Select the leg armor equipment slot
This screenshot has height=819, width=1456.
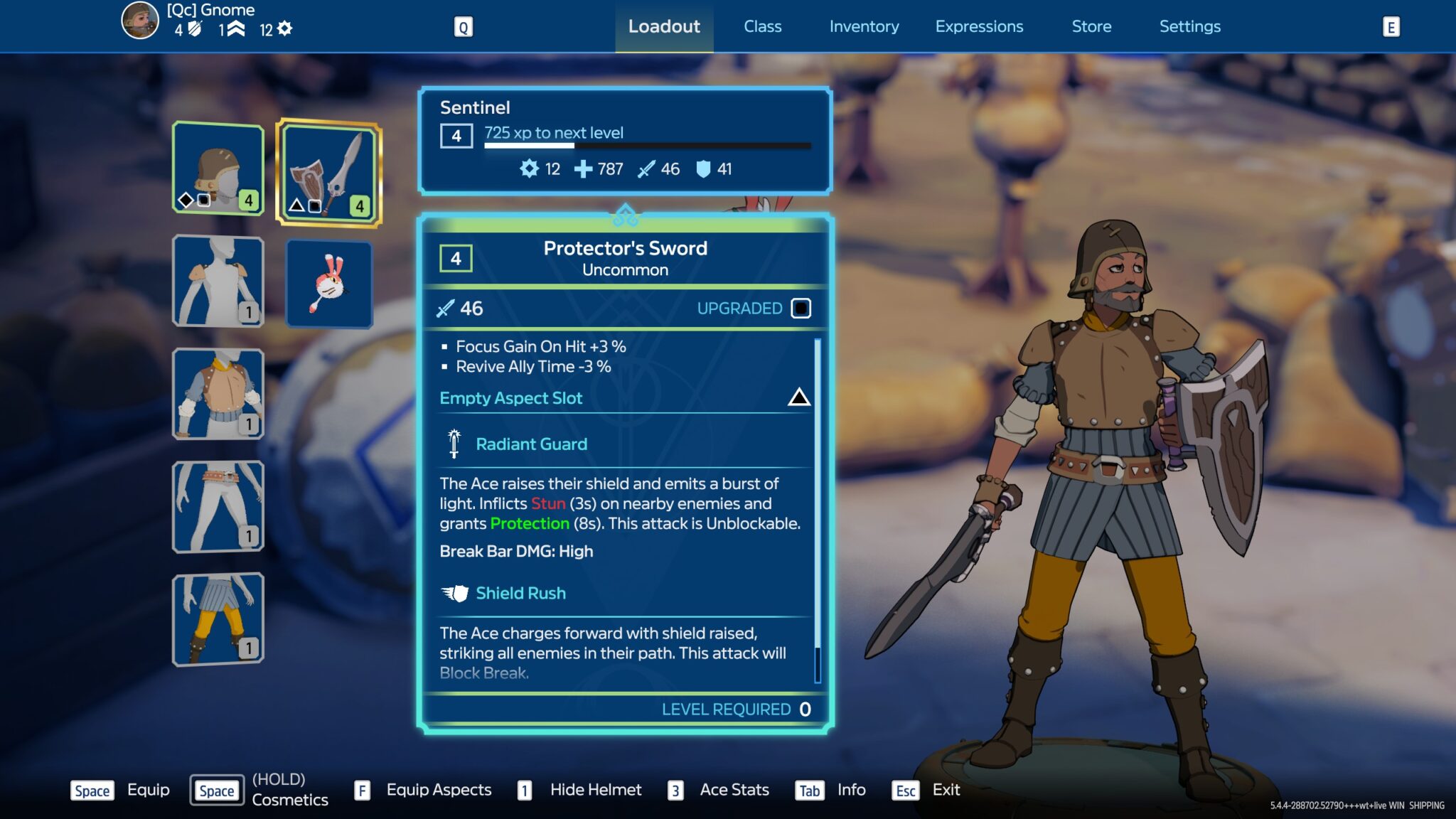coord(218,619)
